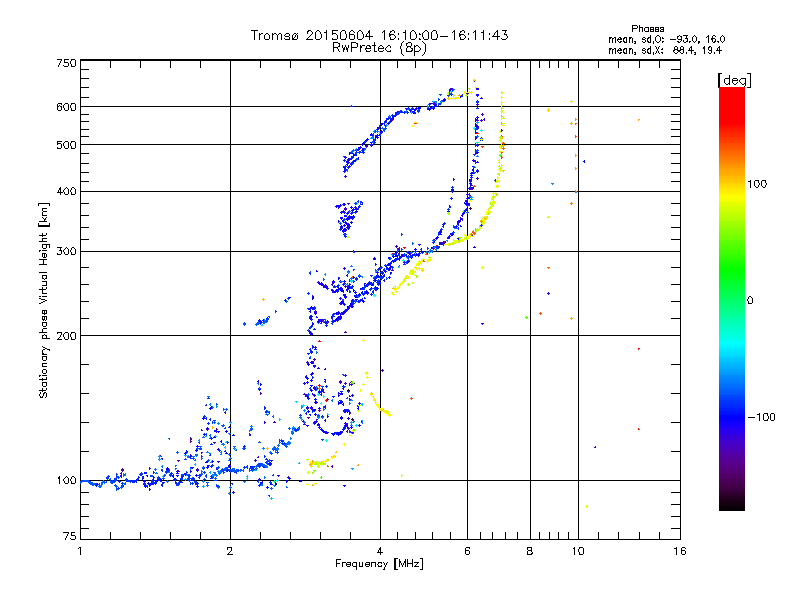Click the y-axis tick label '500'

pos(66,145)
